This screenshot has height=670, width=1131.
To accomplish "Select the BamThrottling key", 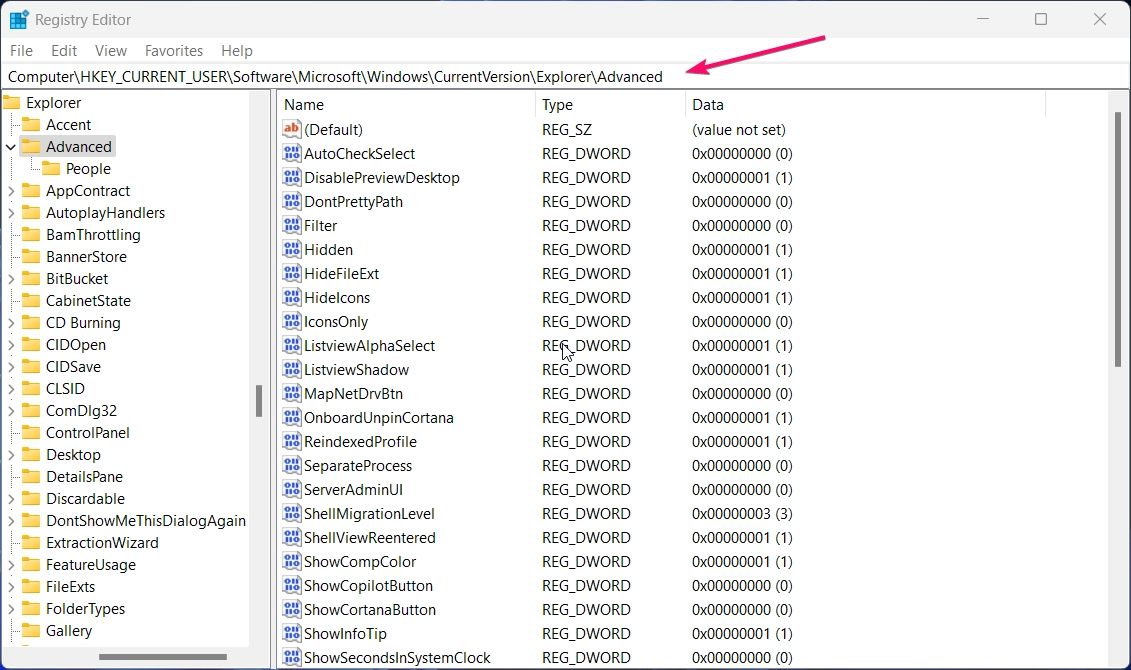I will pos(93,234).
